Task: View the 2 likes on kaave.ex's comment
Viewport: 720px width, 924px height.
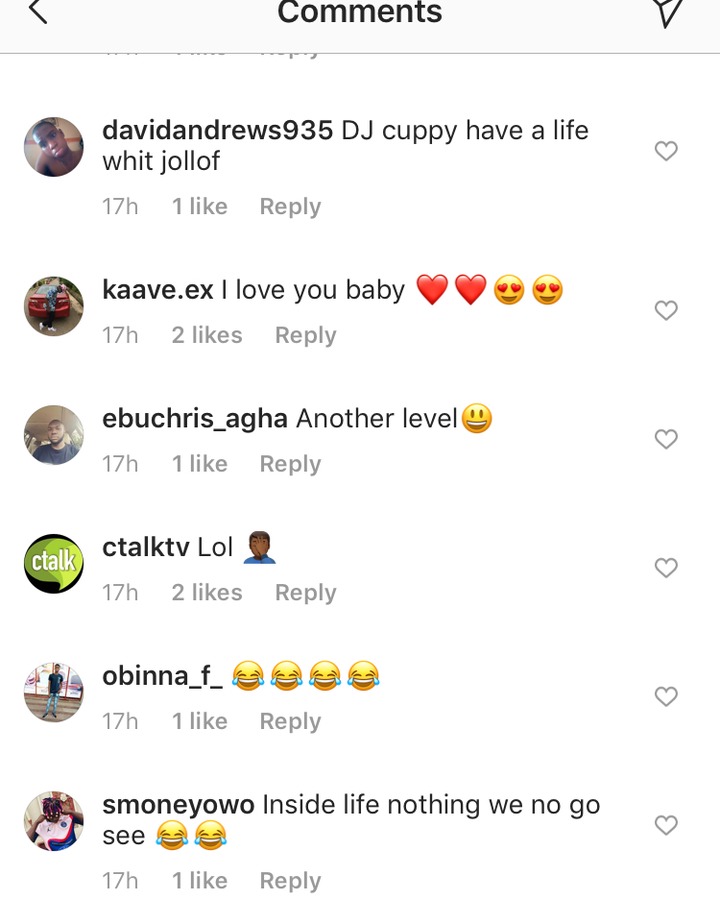Action: (207, 335)
